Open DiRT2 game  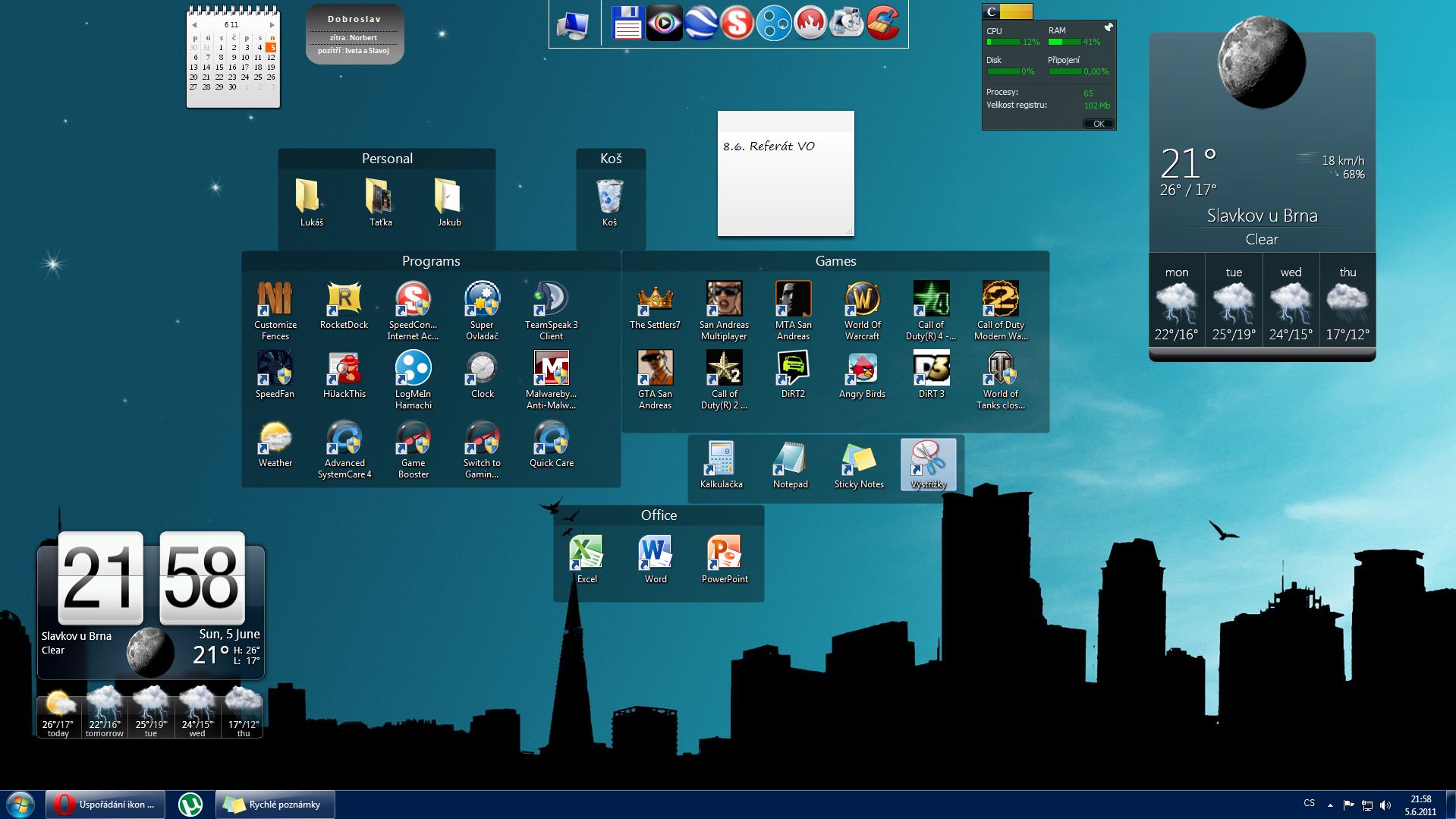pyautogui.click(x=793, y=375)
